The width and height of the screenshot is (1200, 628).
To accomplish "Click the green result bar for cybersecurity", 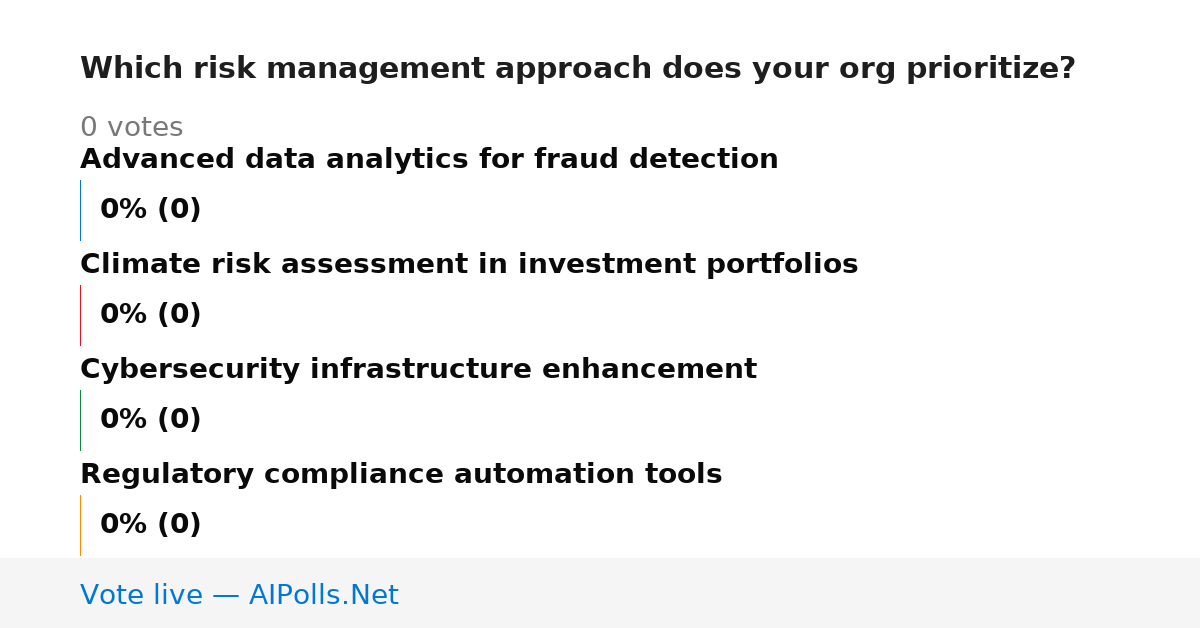I will [x=80, y=420].
